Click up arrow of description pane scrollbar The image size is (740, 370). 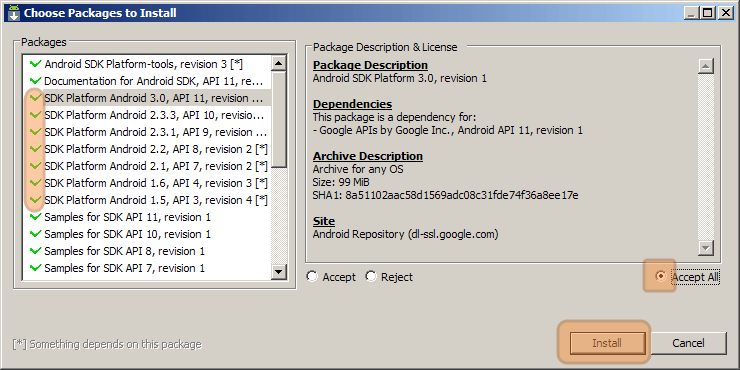click(x=706, y=66)
